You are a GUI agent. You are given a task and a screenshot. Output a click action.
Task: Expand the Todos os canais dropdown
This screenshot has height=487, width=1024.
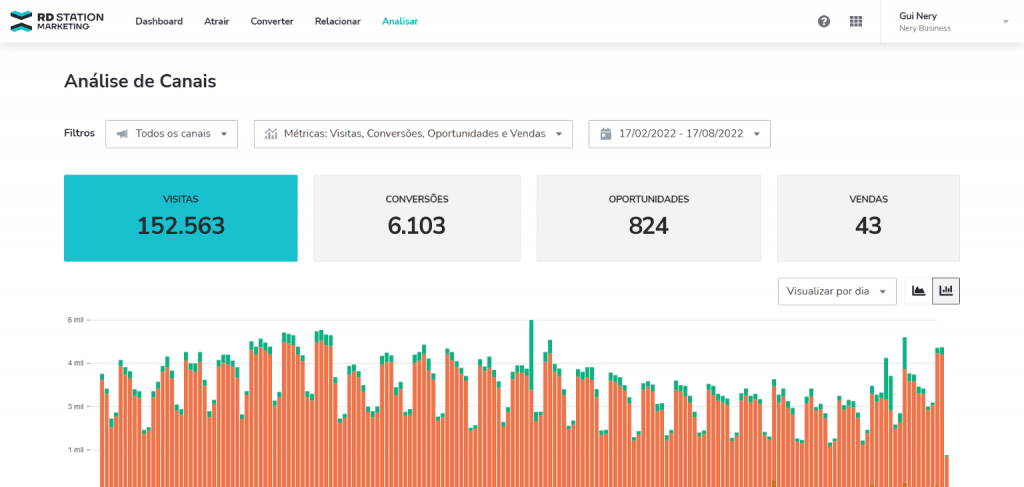coord(172,134)
